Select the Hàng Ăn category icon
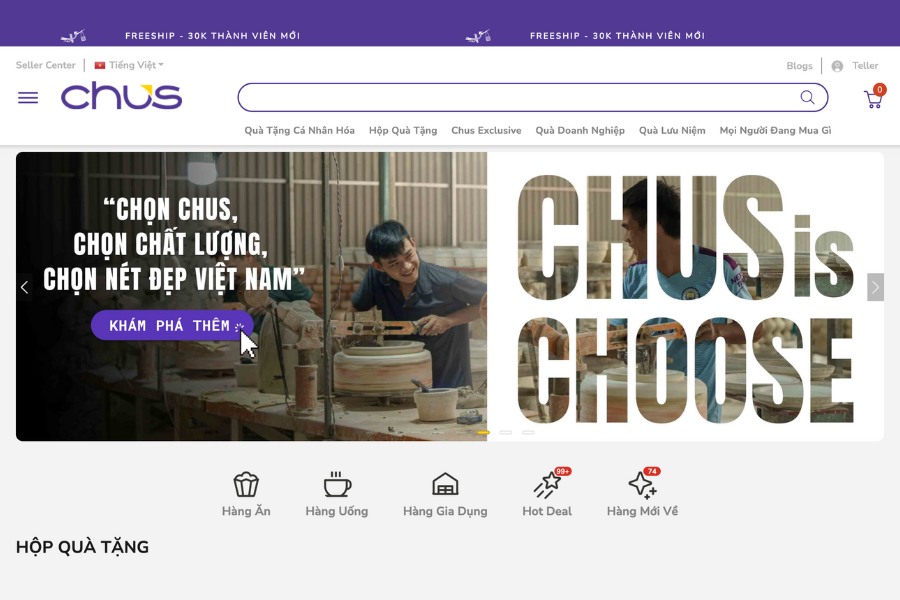Screen dimensions: 900x600 (246, 484)
